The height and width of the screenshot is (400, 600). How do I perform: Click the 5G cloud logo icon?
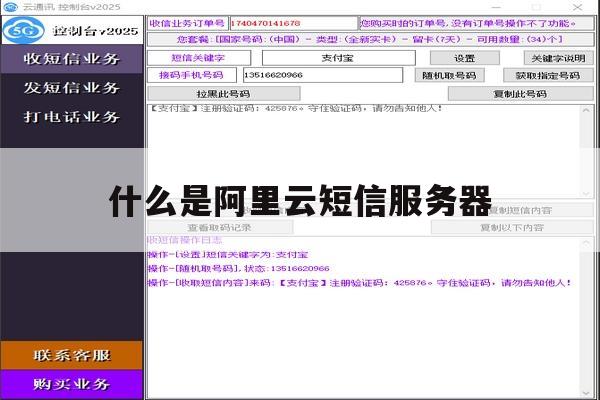coord(24,30)
